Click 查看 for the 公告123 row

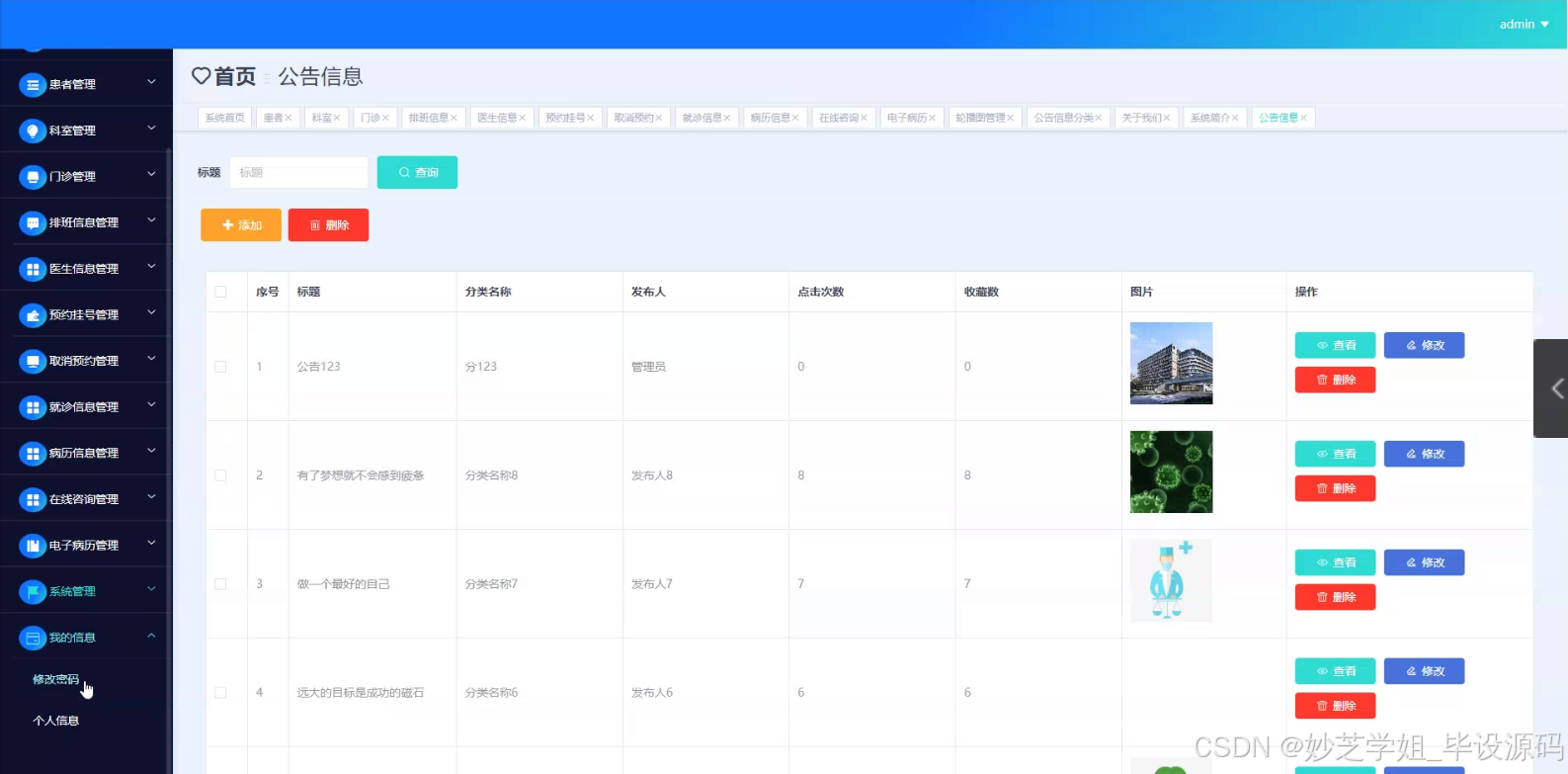[1335, 345]
